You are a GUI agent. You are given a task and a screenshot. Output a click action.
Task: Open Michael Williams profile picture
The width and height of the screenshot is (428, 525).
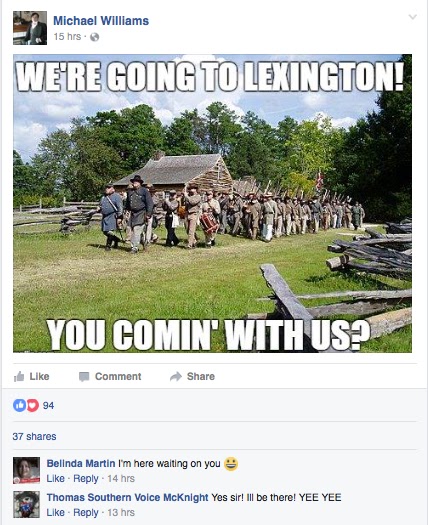point(30,28)
